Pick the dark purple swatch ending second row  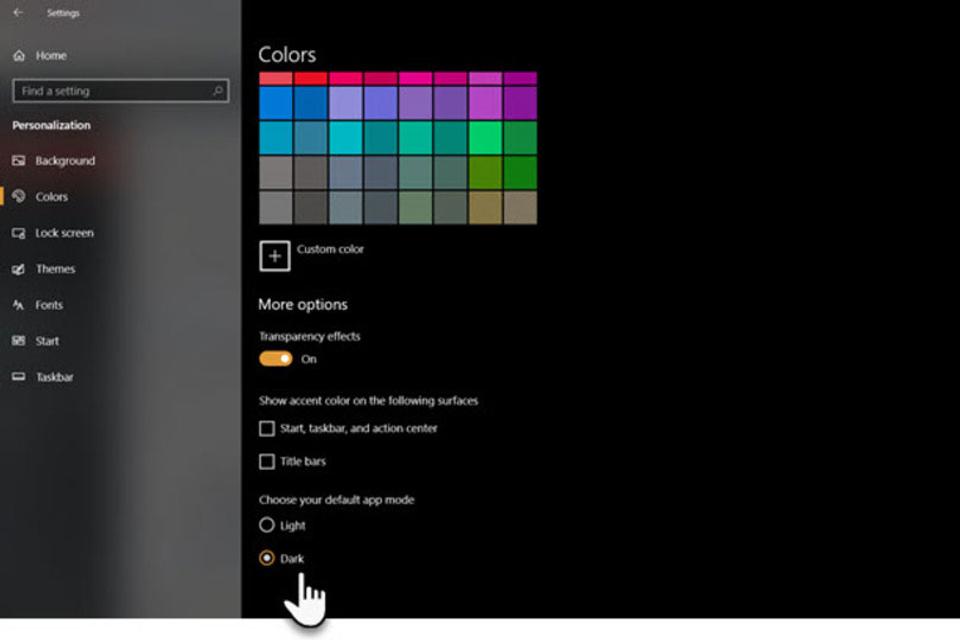(520, 103)
